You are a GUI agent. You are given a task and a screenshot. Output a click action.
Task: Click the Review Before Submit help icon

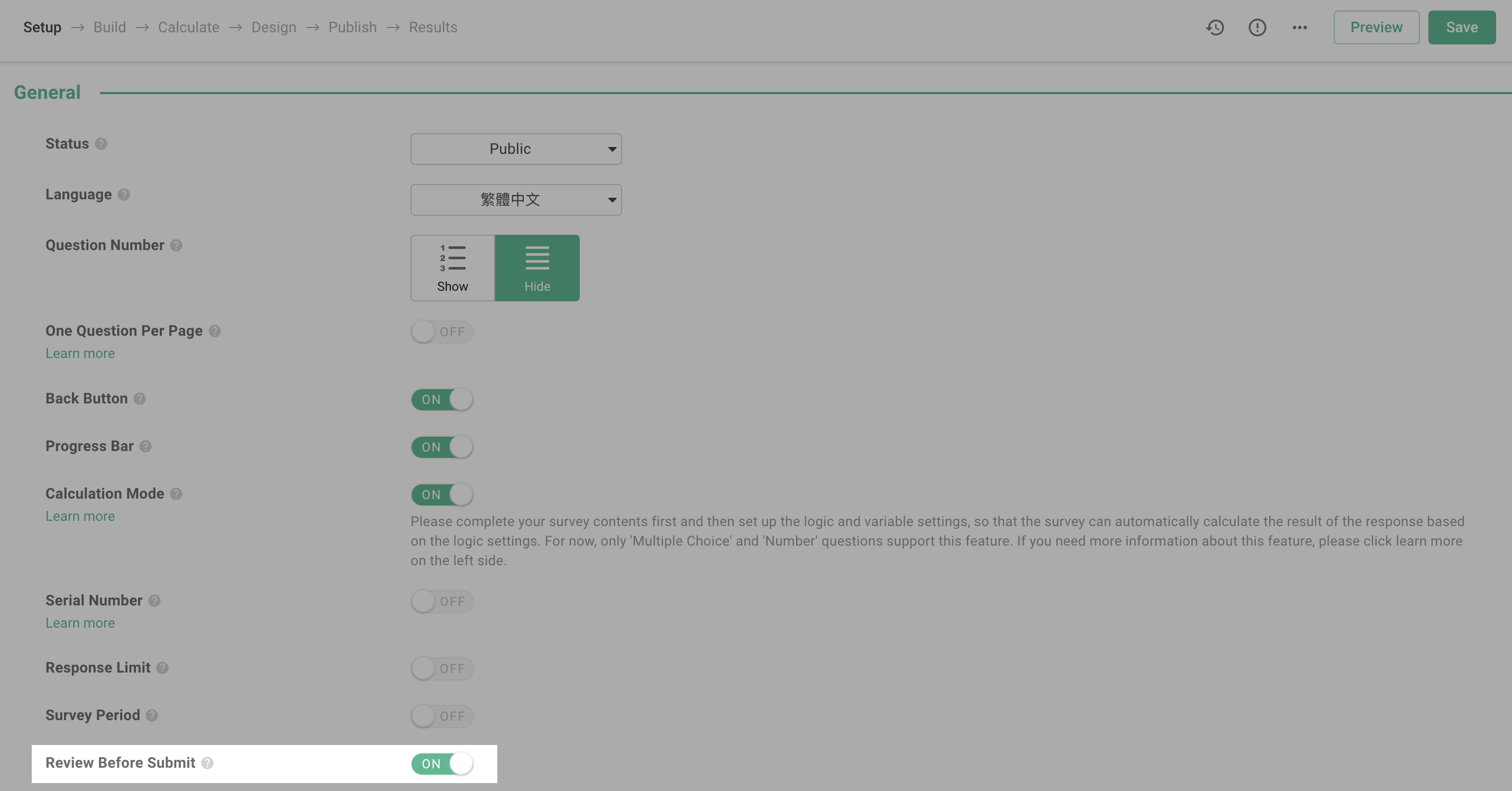click(207, 764)
